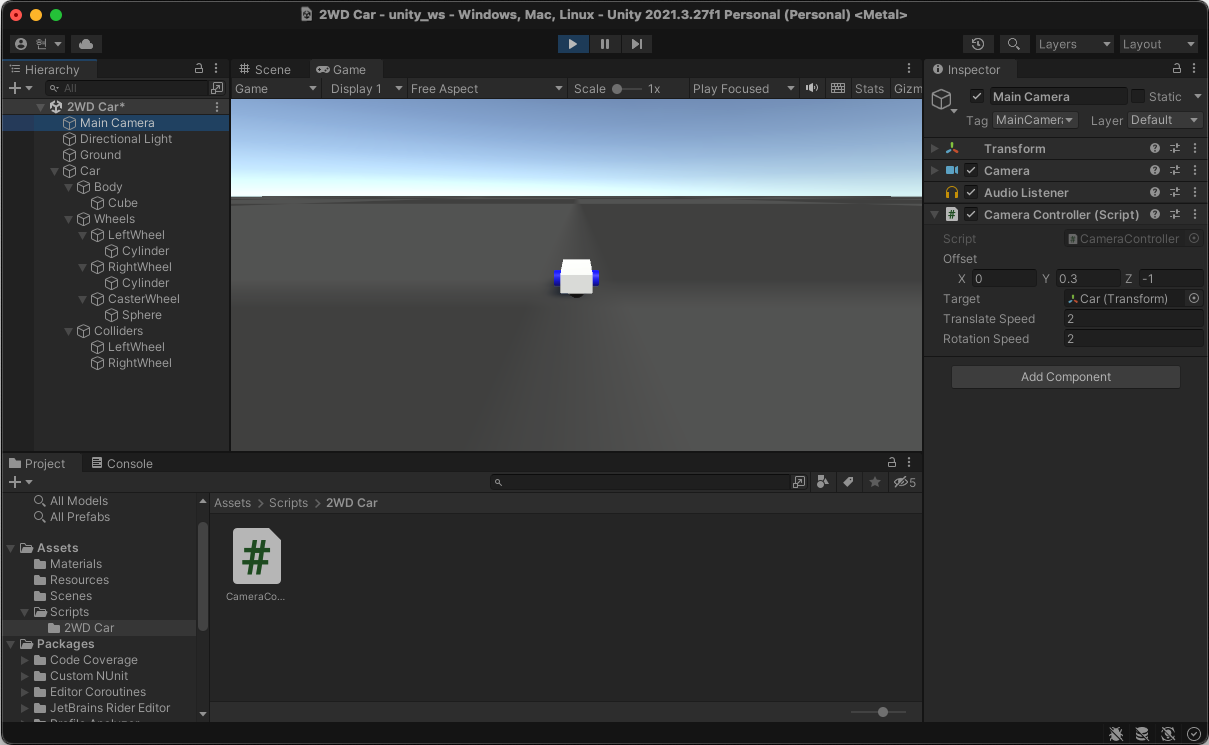
Task: Pick Target object with the circle selector
Action: coord(1193,298)
